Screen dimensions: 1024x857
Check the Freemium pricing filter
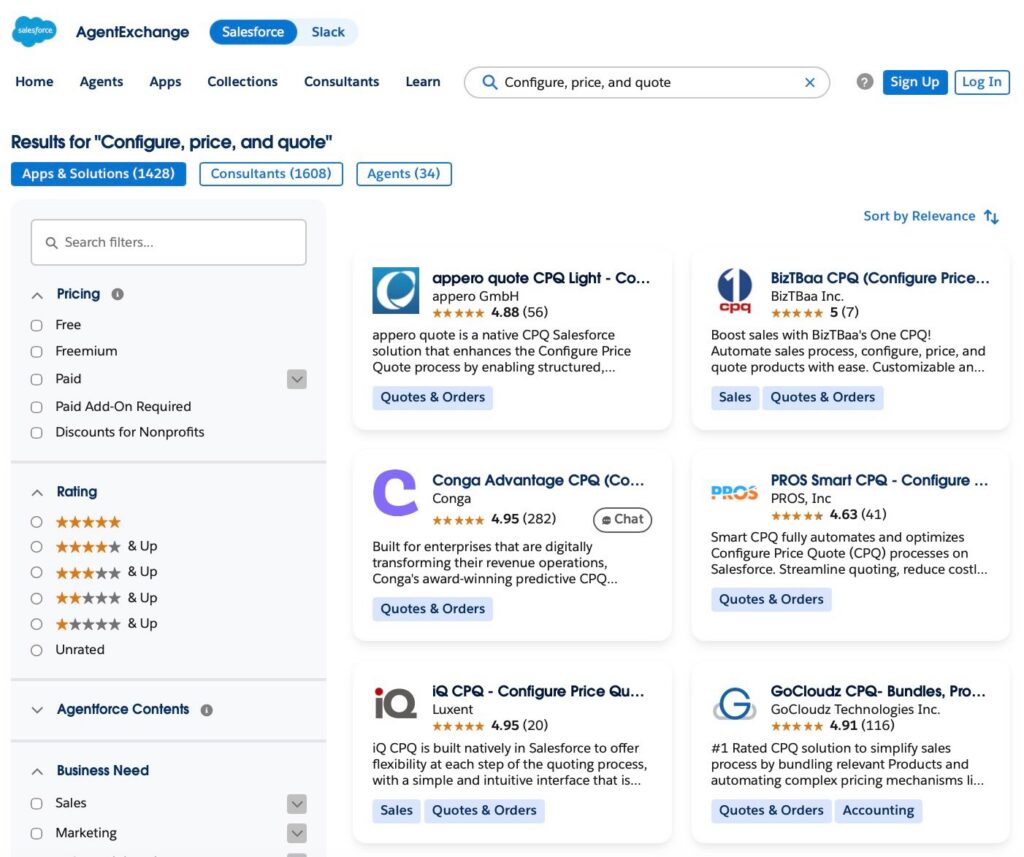coord(37,352)
